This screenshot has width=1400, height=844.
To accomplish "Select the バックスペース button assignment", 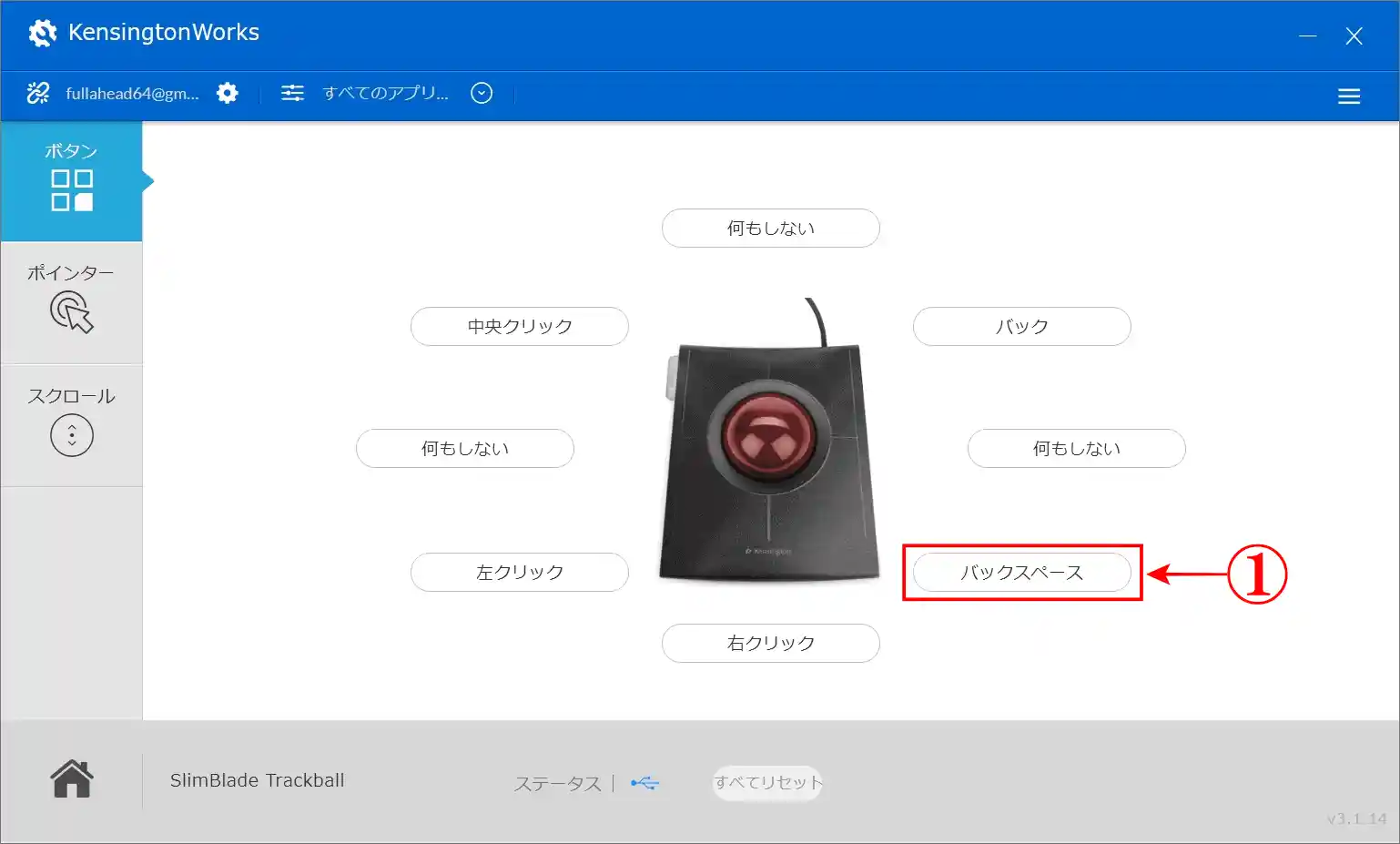I will click(1022, 573).
